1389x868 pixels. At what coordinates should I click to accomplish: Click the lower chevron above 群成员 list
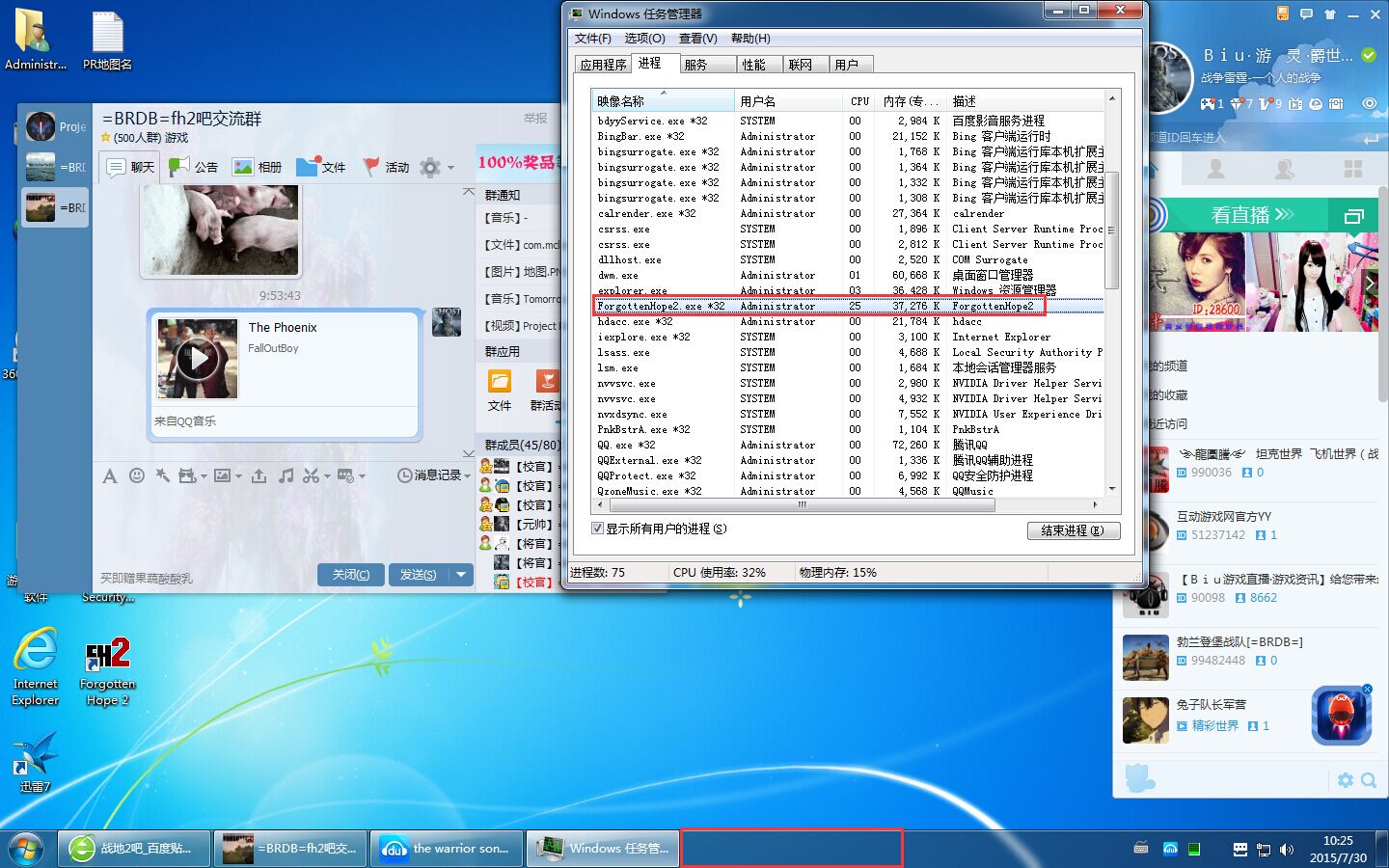click(469, 452)
